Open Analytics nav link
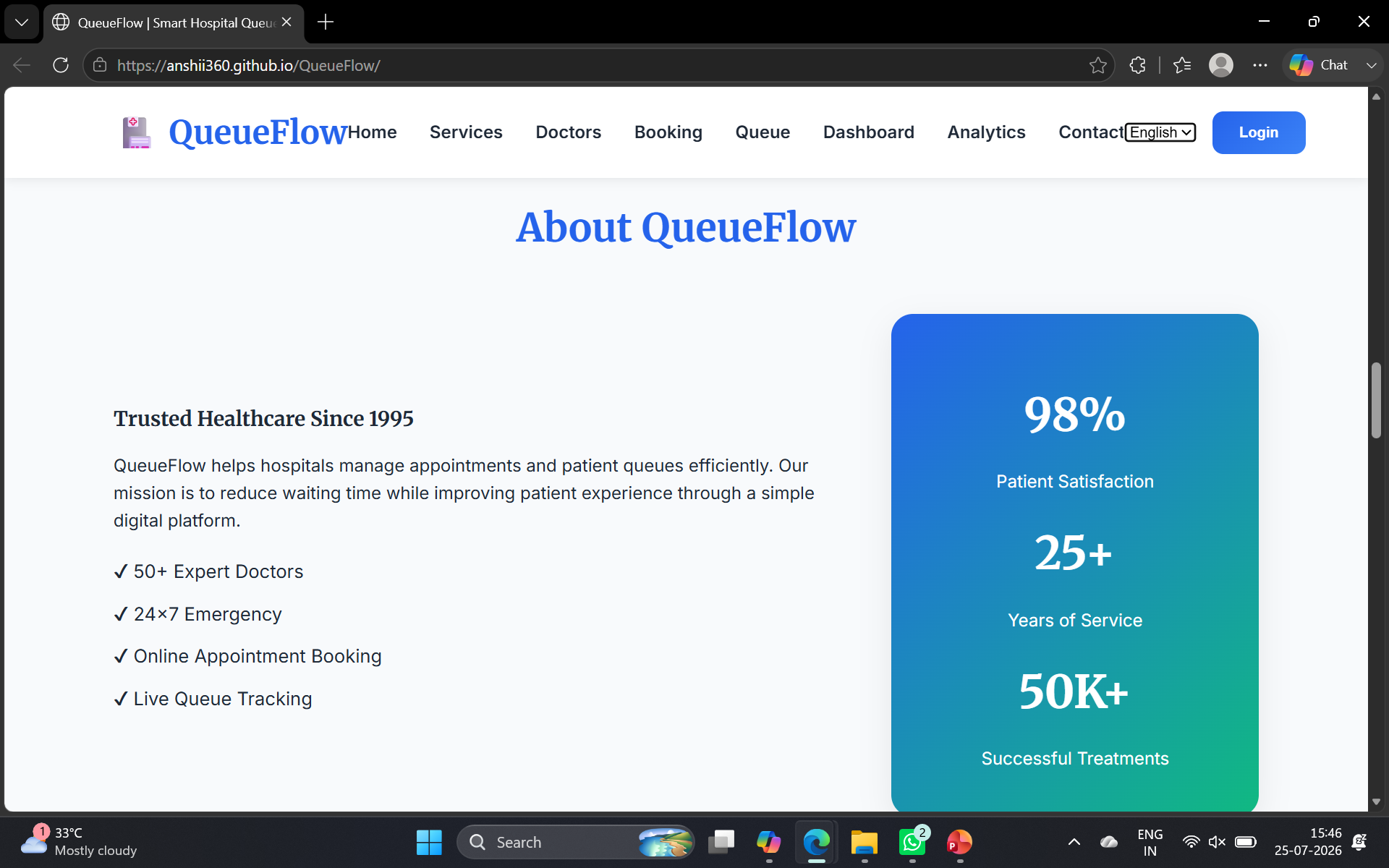 coord(987,132)
